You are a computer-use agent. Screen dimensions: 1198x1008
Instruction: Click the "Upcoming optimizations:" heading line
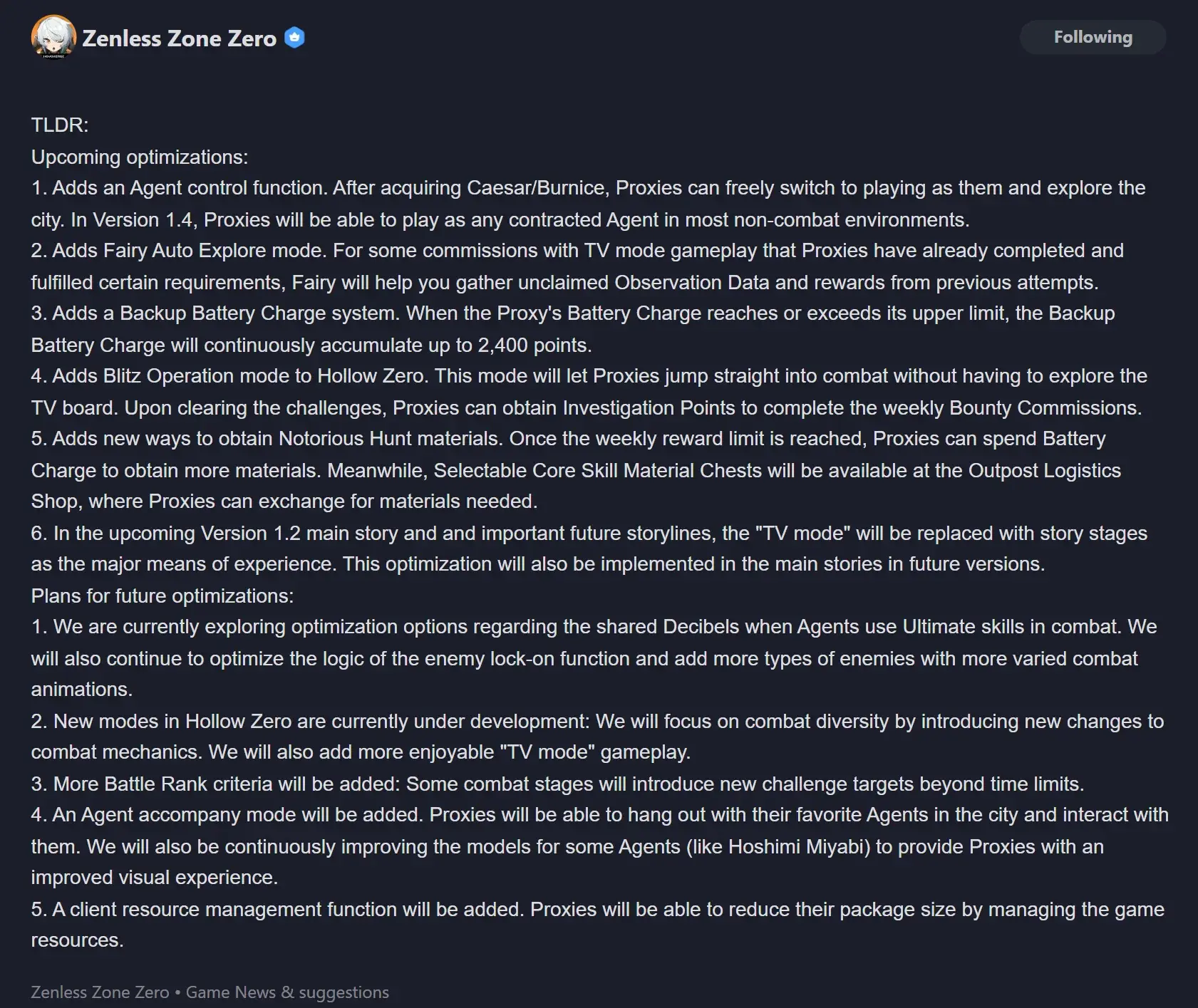click(x=140, y=157)
